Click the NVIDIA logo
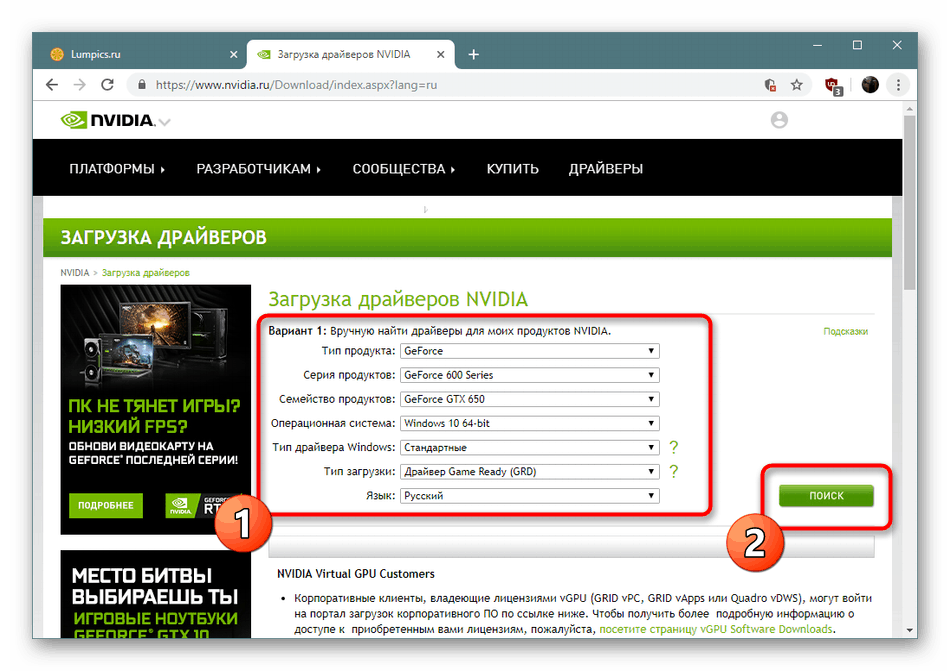 click(107, 120)
